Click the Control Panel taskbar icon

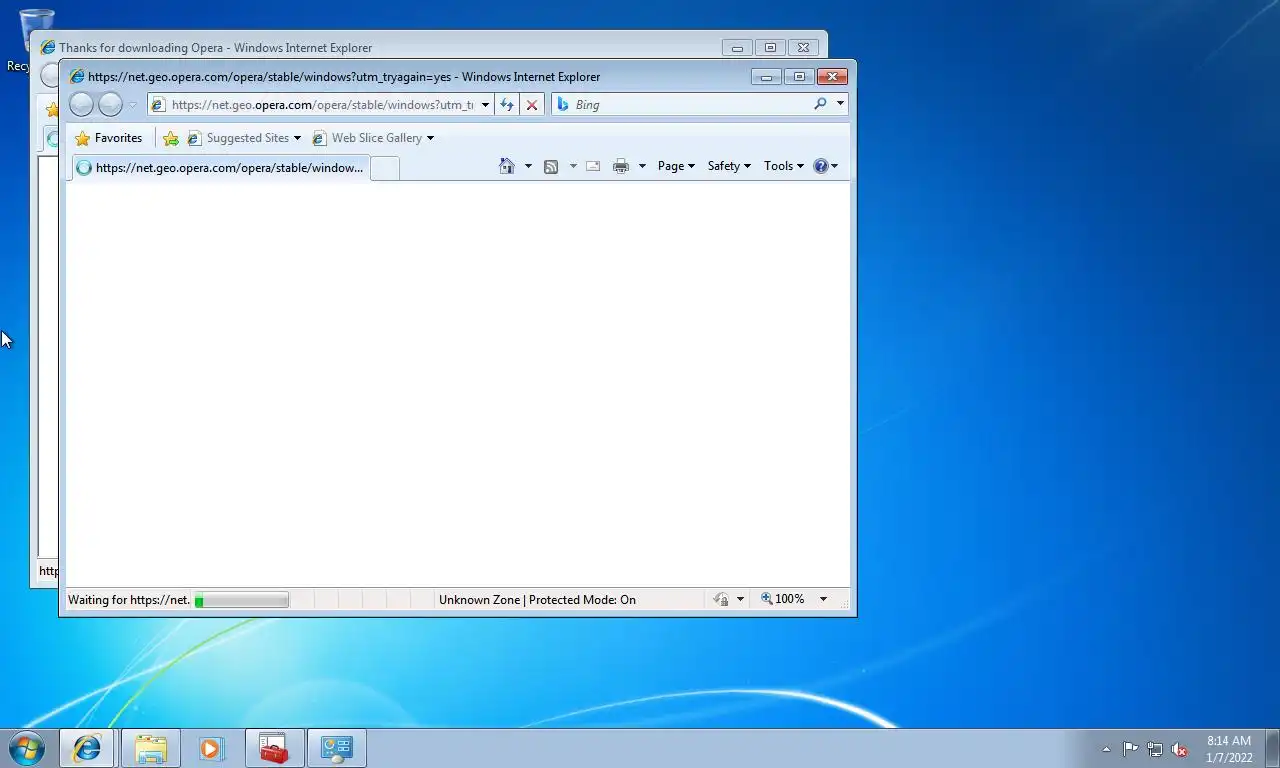(337, 748)
